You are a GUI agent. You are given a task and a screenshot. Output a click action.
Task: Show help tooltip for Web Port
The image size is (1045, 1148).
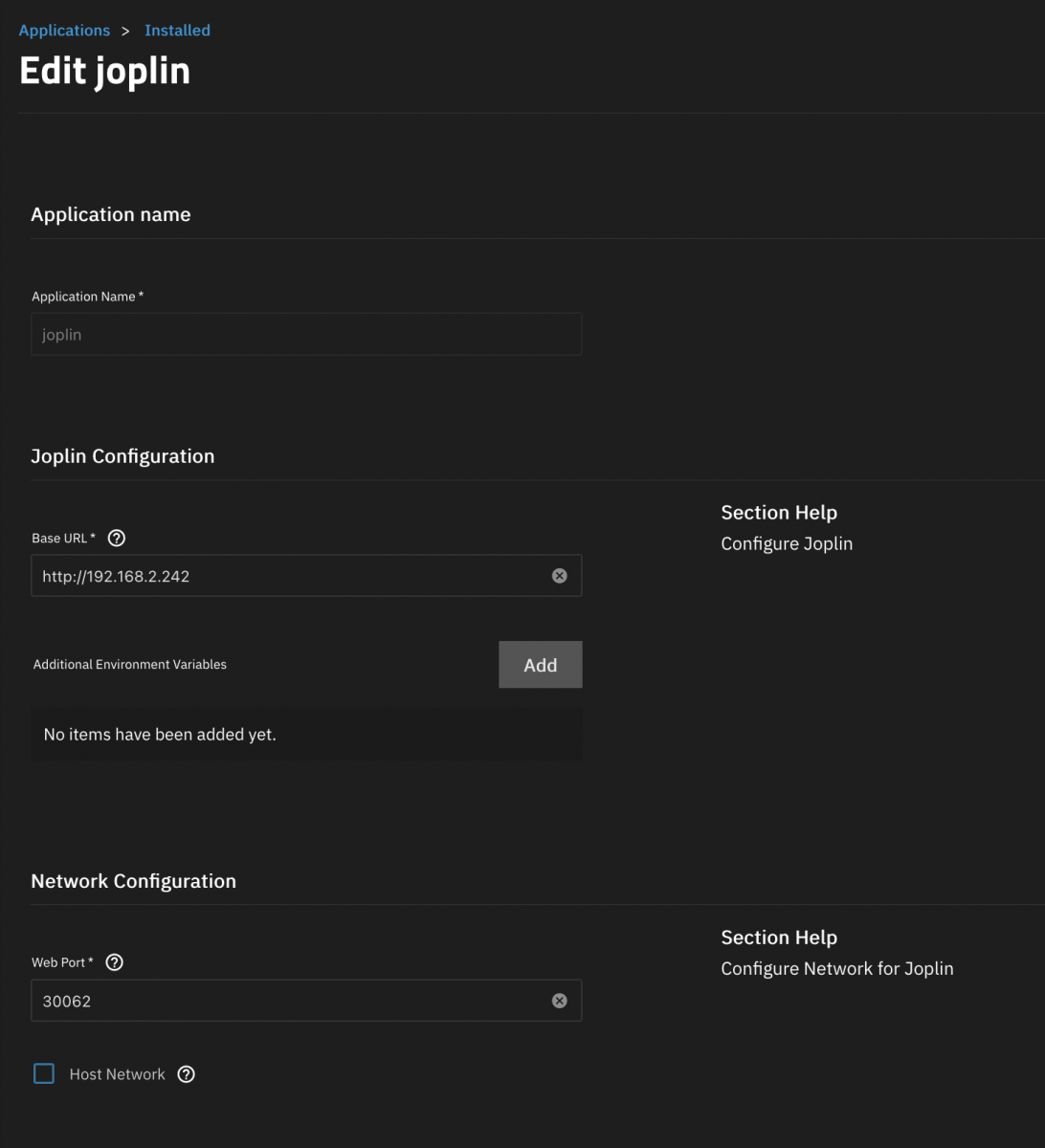click(x=114, y=962)
